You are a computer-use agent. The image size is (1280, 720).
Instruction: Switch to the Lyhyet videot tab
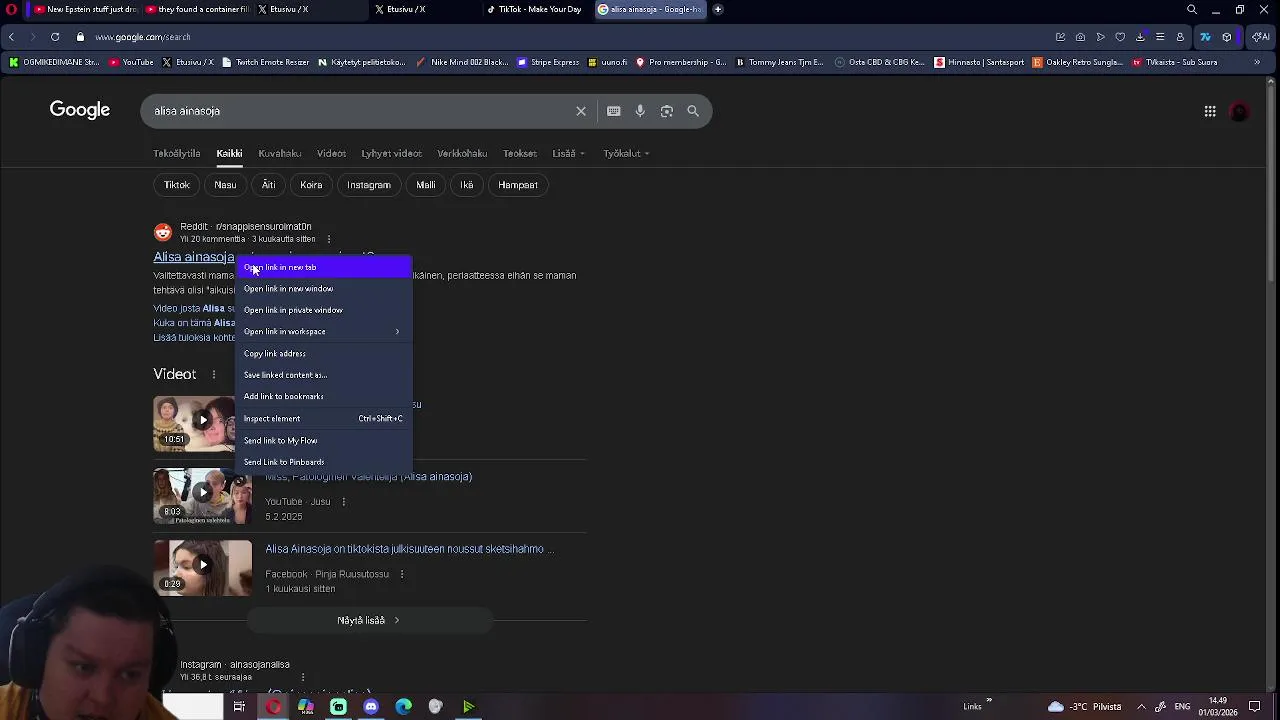pyautogui.click(x=391, y=153)
